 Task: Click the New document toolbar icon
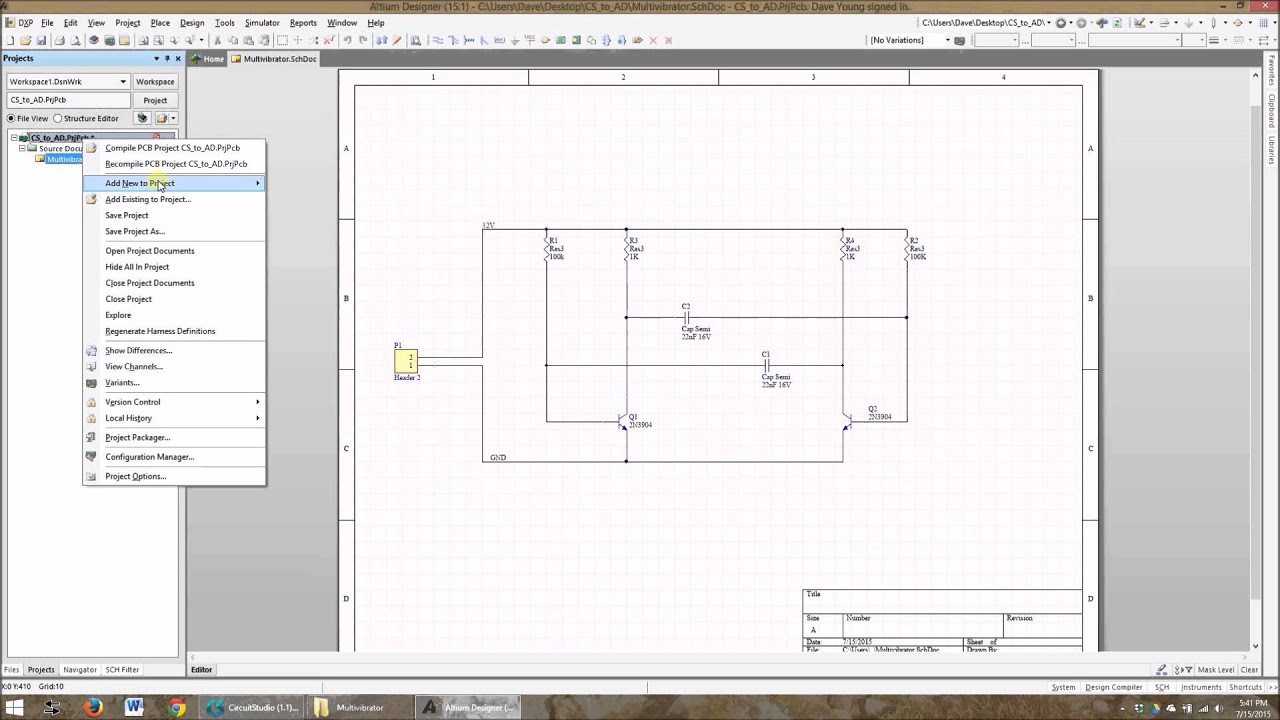click(x=9, y=40)
